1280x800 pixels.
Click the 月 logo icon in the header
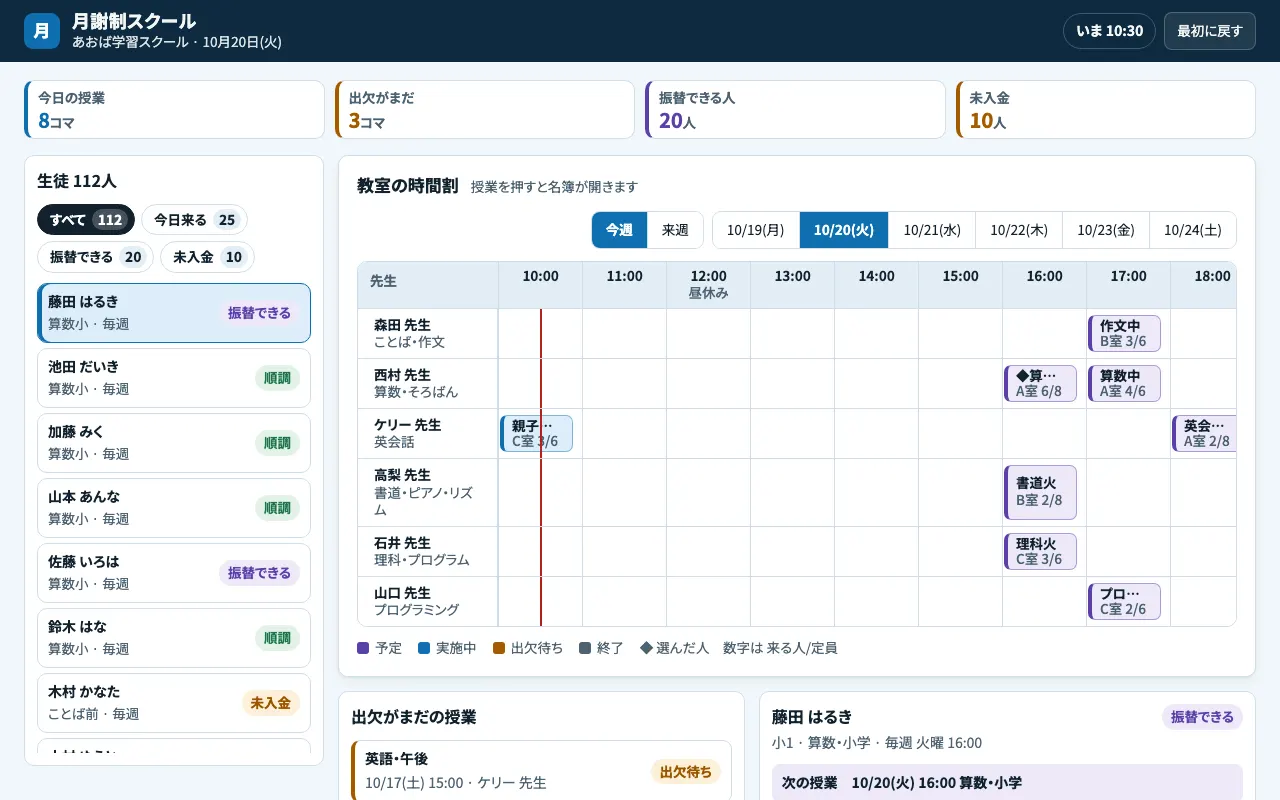[42, 31]
